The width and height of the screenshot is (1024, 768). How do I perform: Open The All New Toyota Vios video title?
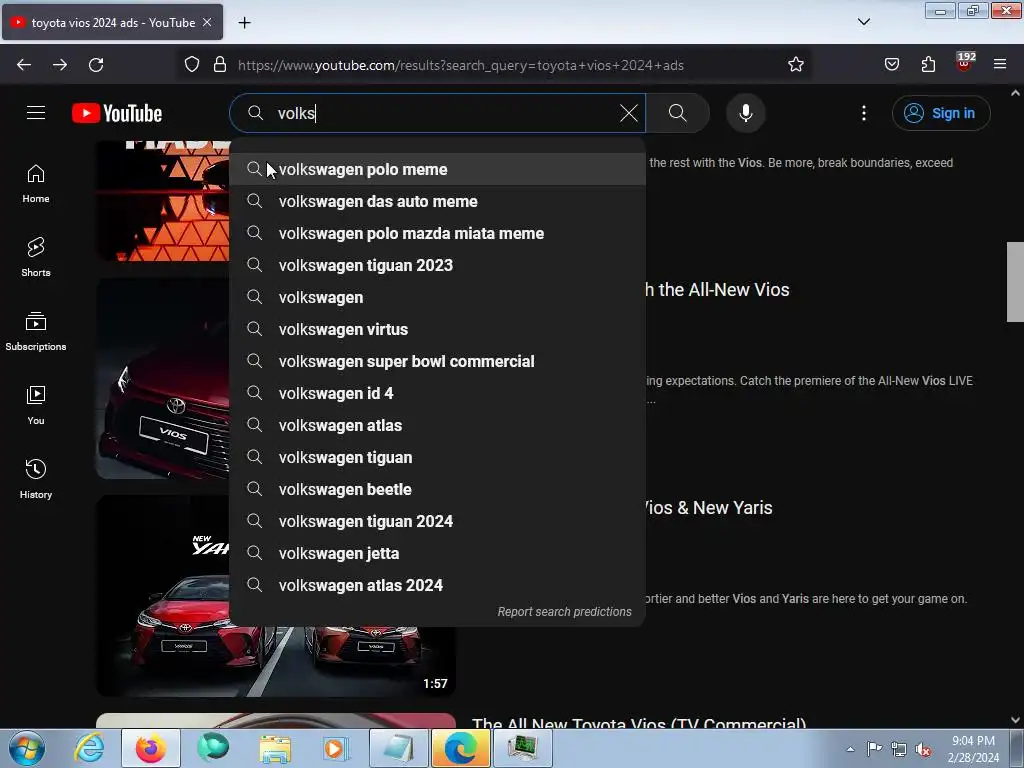pos(639,723)
